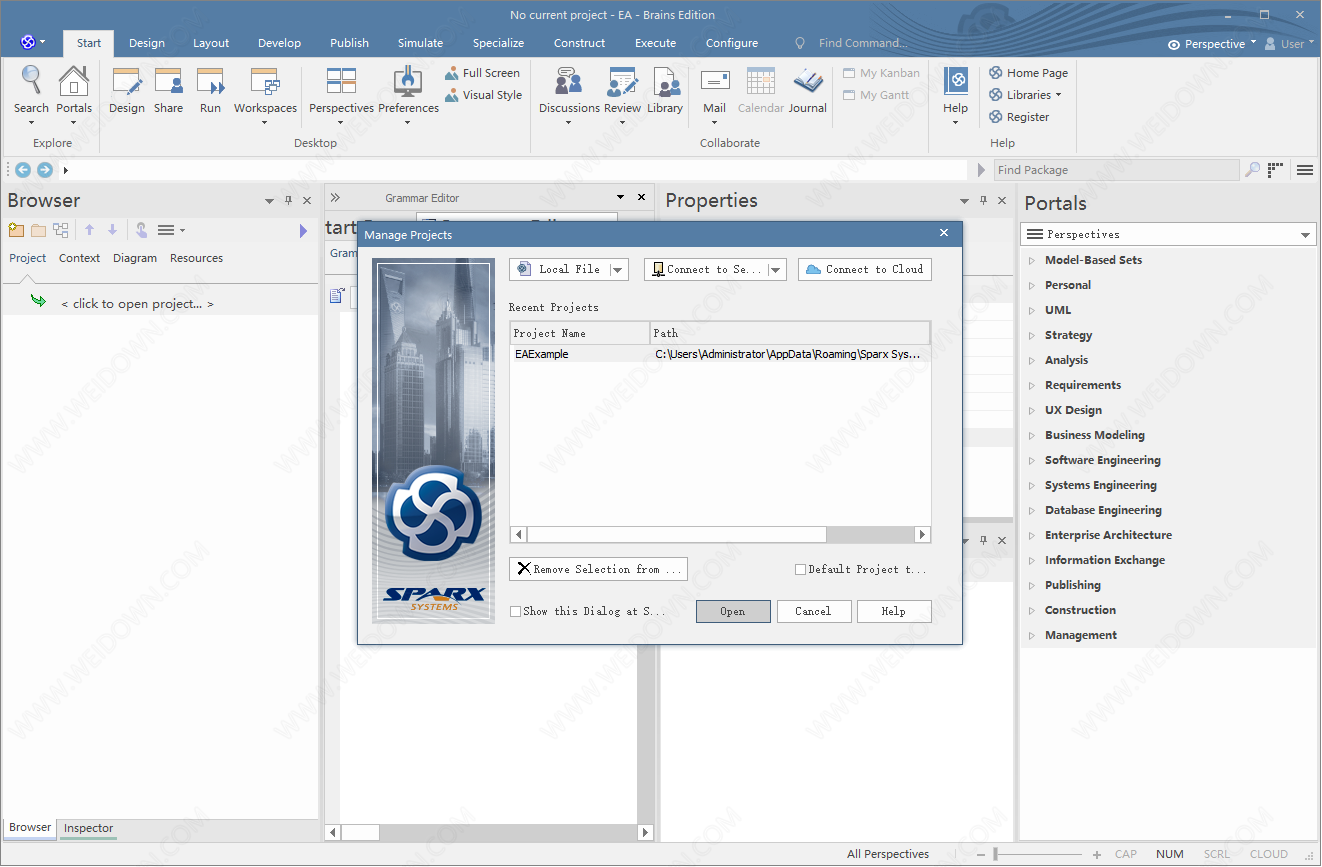Open the Simulate ribbon tab
1322x867 pixels.
pos(420,43)
